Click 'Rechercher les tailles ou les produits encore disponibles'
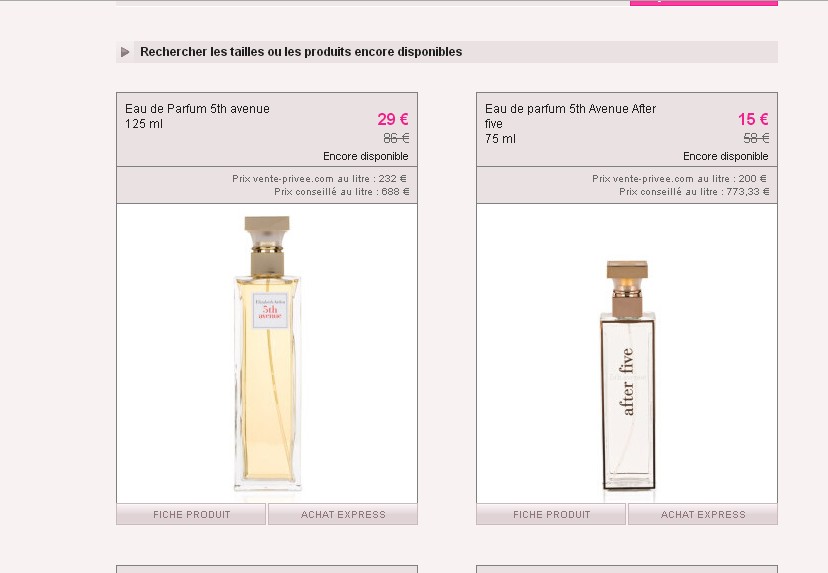Viewport: 828px width, 573px height. click(301, 52)
